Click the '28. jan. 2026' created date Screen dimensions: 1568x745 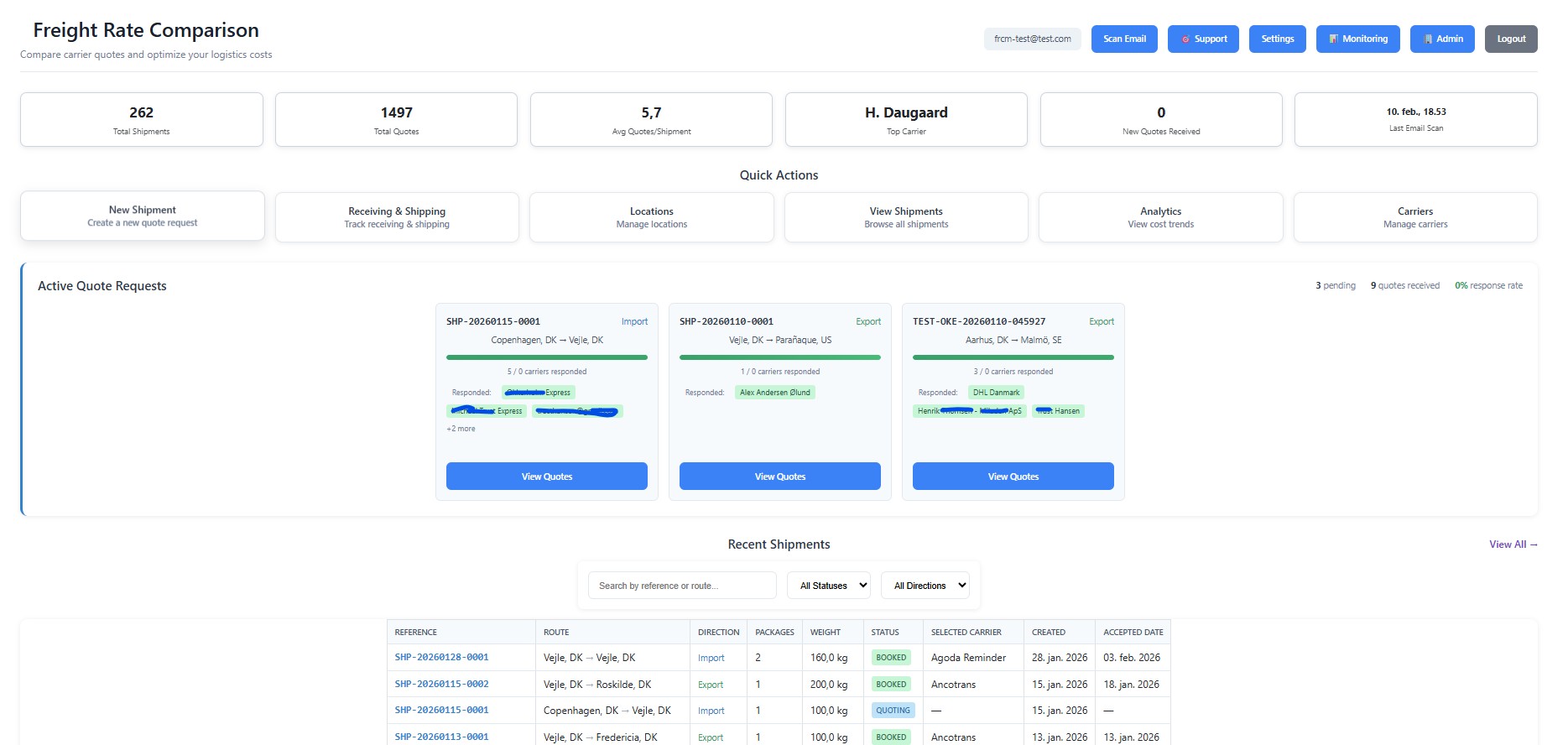pos(1060,658)
